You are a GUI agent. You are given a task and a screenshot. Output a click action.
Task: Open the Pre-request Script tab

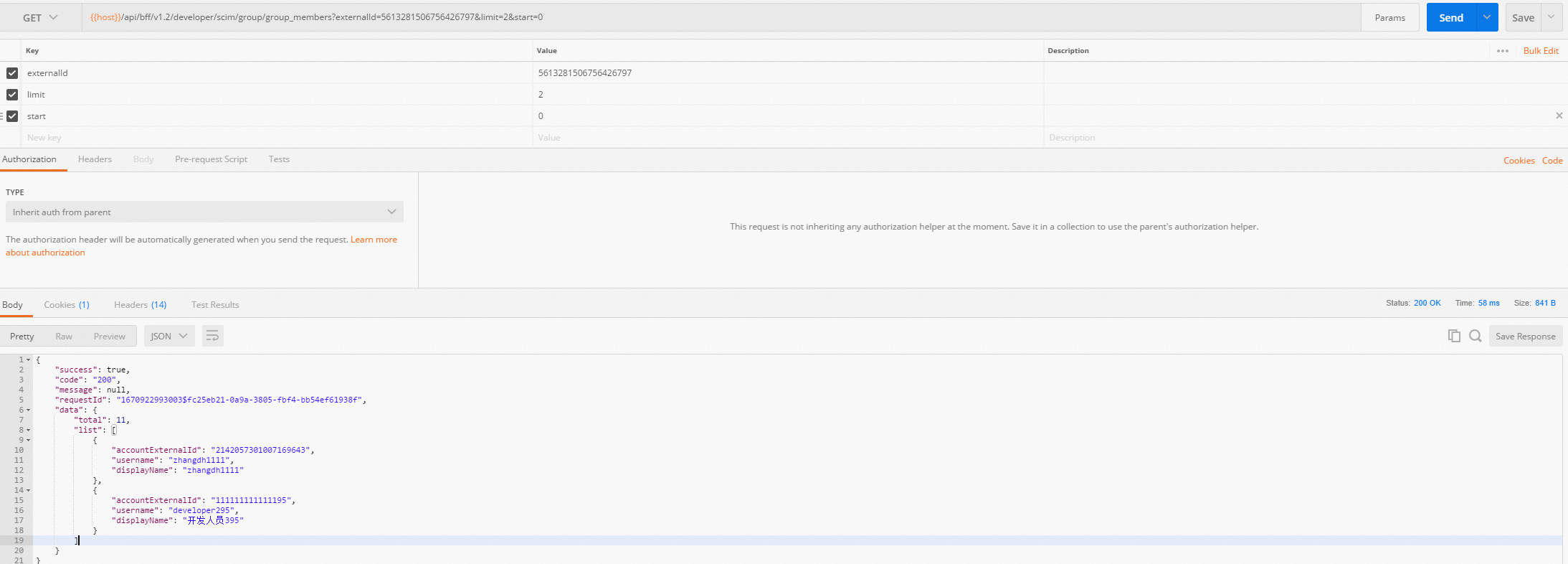211,159
